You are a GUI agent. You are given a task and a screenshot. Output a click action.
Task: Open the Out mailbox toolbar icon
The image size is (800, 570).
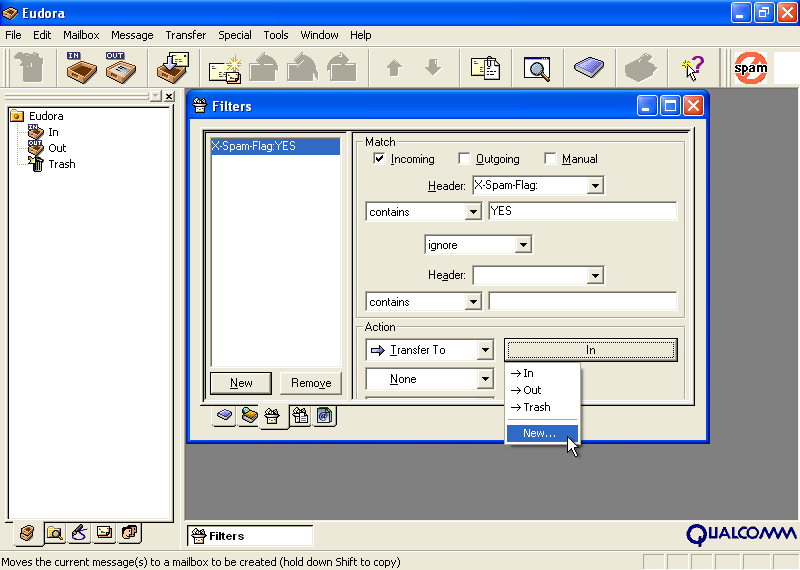120,67
